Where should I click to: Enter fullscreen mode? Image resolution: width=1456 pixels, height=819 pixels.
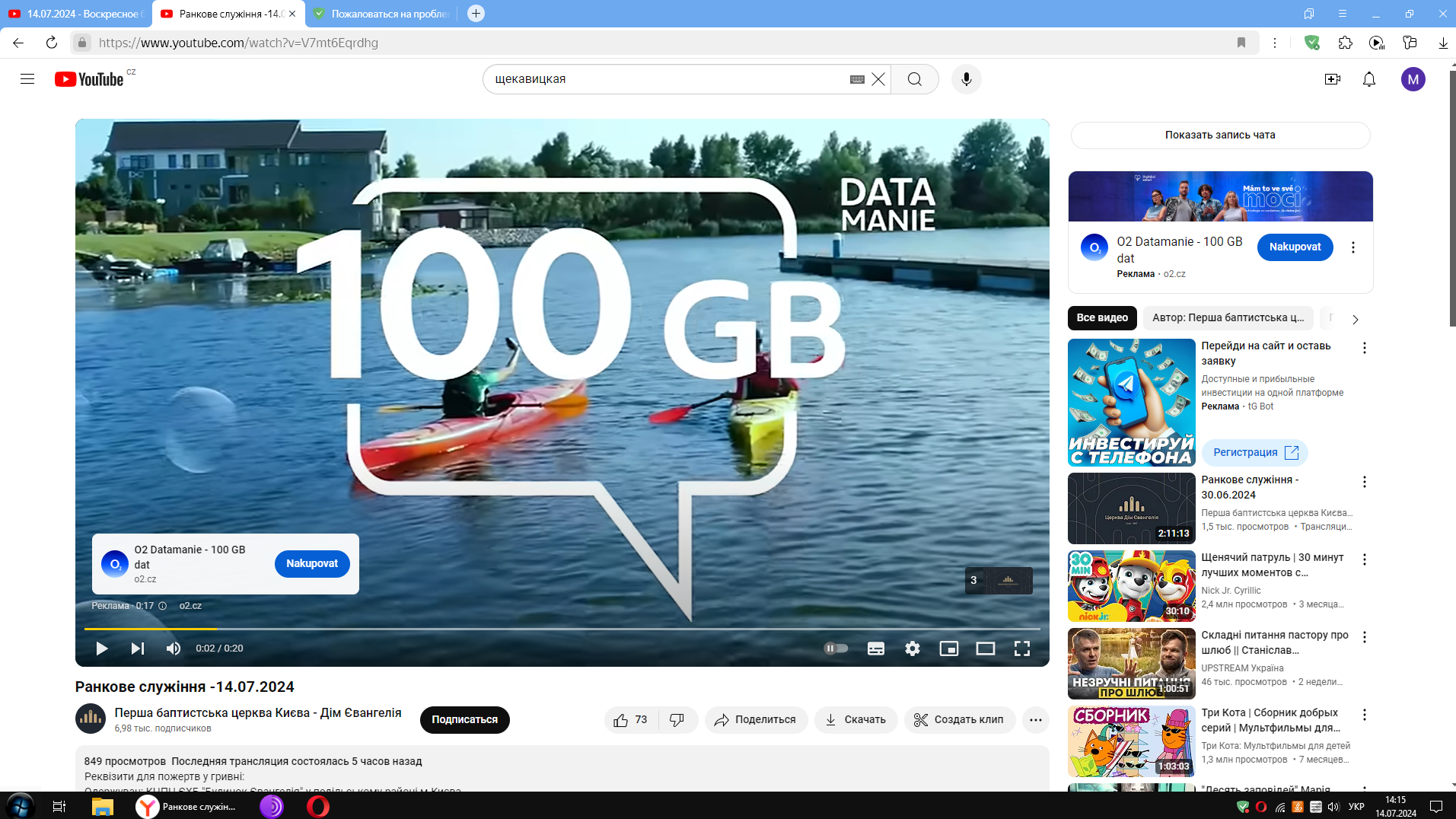point(1022,648)
